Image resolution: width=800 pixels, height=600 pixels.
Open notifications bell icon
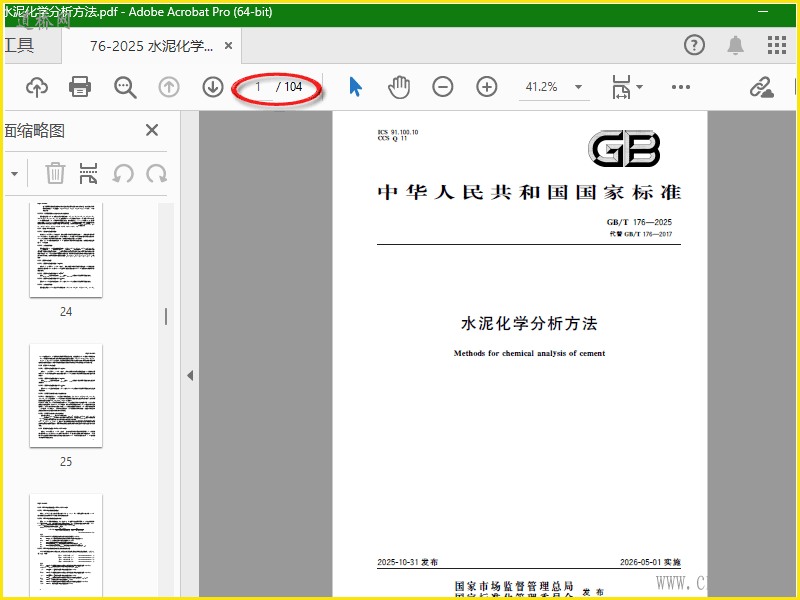(735, 45)
